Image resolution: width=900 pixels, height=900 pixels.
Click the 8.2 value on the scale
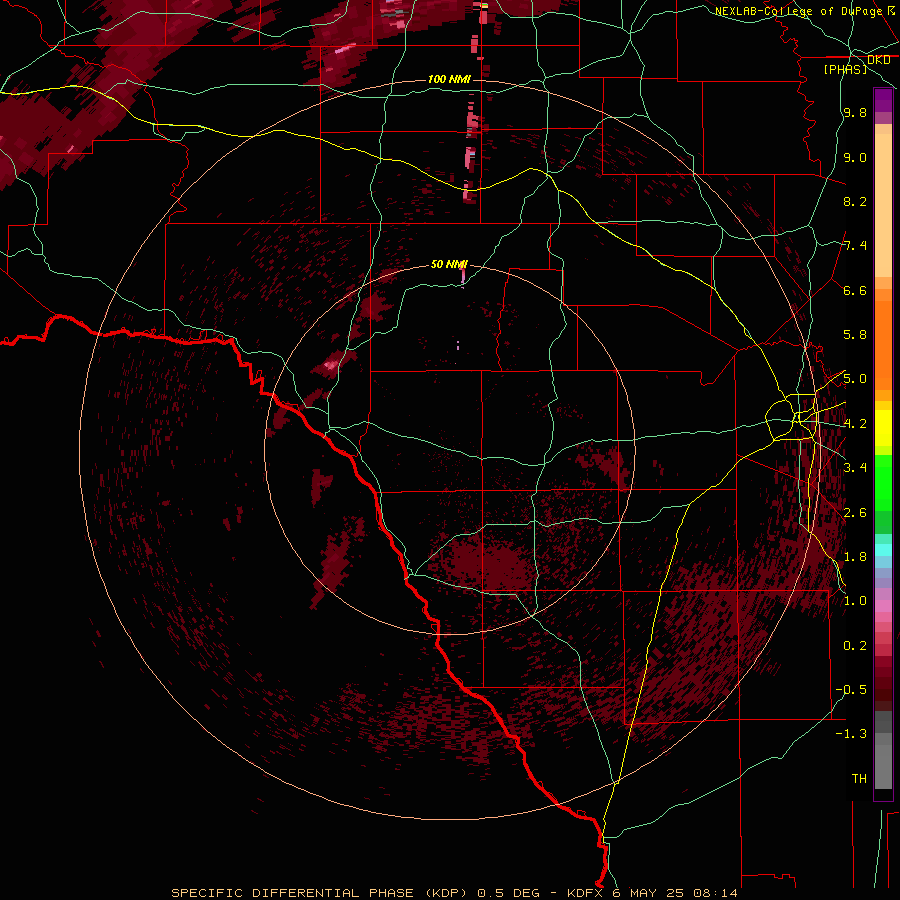coord(855,201)
